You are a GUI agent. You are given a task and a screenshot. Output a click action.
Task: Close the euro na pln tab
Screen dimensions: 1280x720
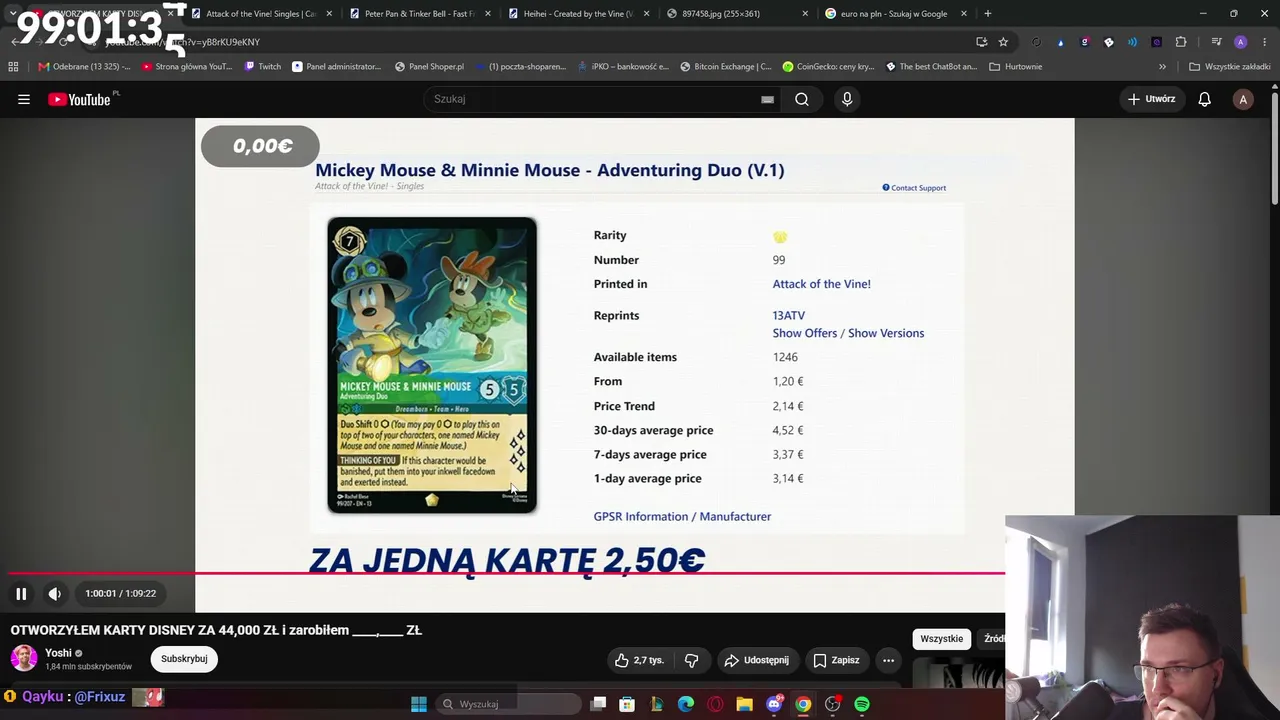964,14
